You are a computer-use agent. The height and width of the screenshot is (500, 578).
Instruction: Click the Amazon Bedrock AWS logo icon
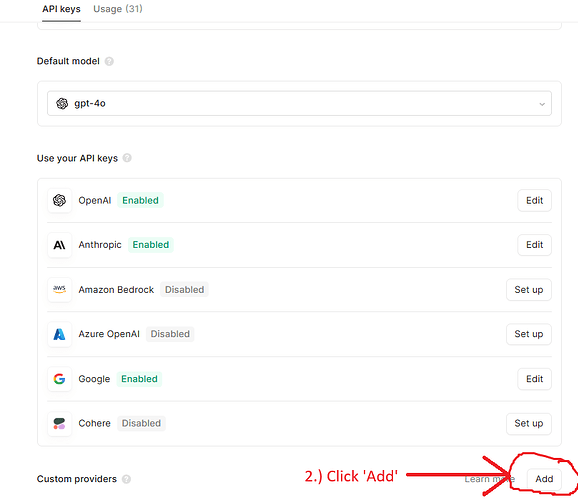point(59,289)
